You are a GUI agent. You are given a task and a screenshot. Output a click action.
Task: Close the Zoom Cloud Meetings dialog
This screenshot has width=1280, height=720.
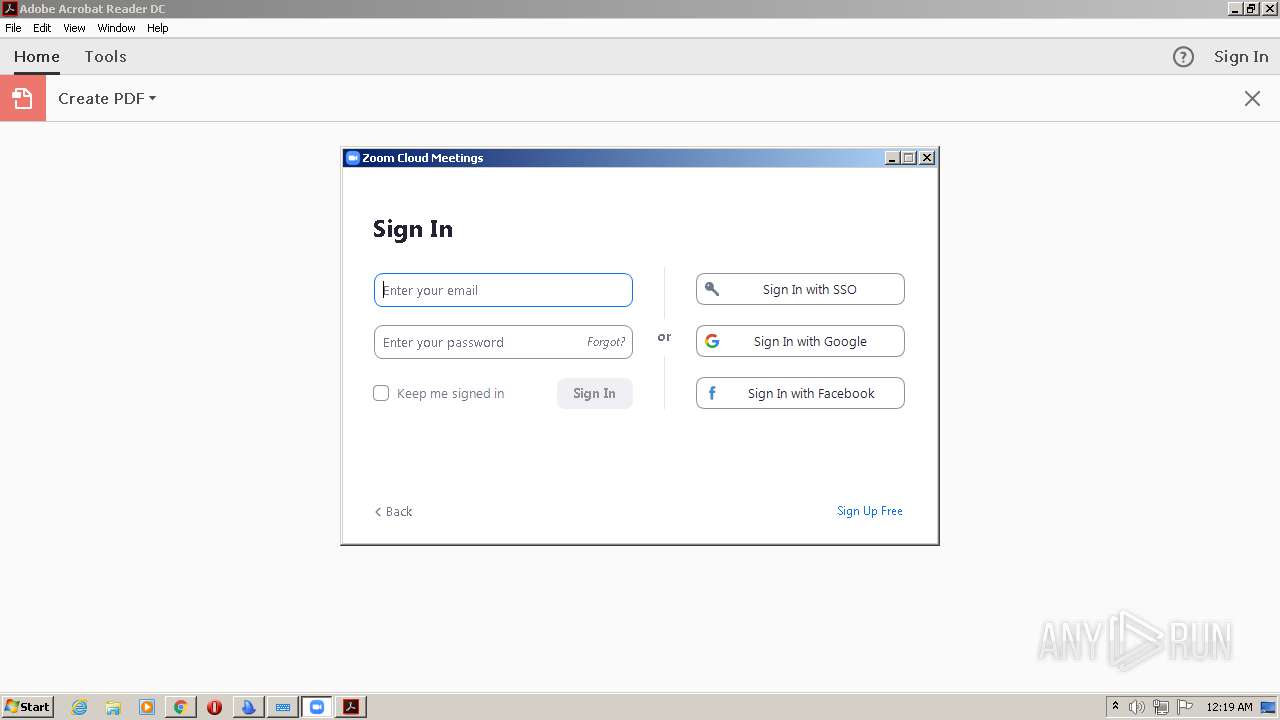click(x=927, y=158)
